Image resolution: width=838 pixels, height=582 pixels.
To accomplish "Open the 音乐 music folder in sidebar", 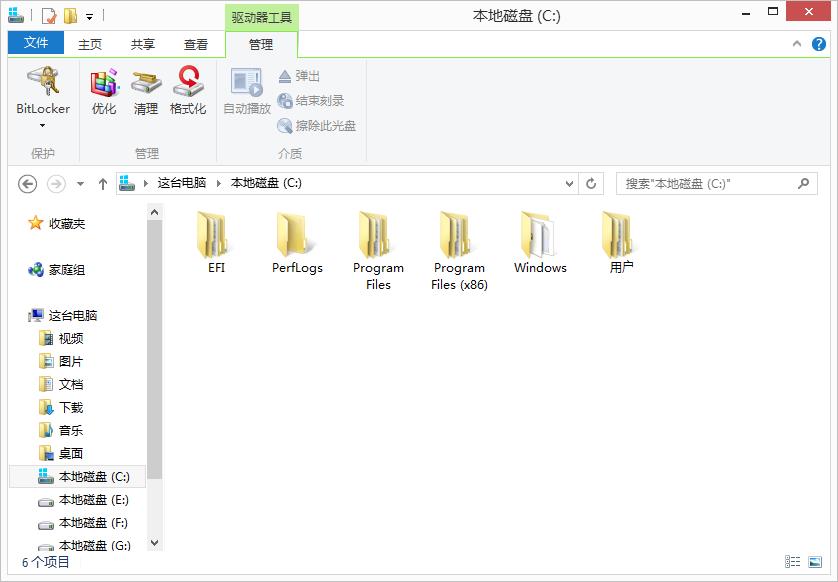I will pos(61,430).
